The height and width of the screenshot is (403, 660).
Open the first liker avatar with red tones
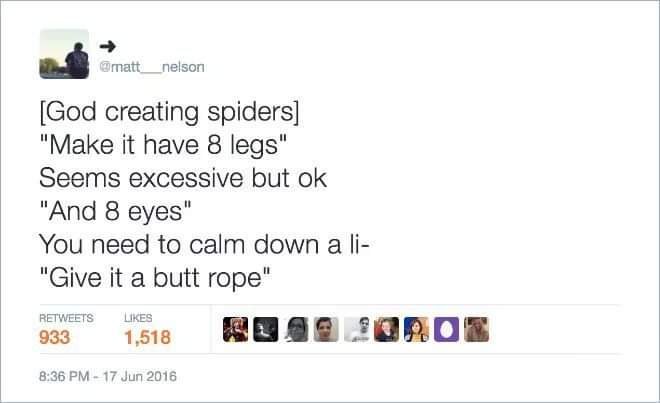235,329
